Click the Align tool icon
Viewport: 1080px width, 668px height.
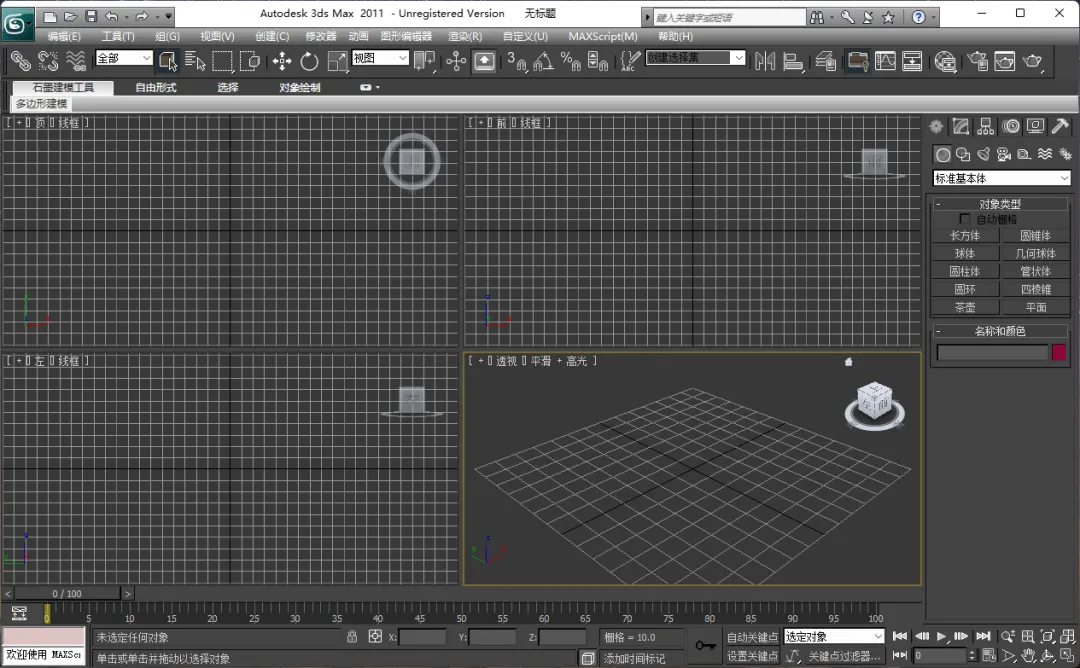[793, 61]
